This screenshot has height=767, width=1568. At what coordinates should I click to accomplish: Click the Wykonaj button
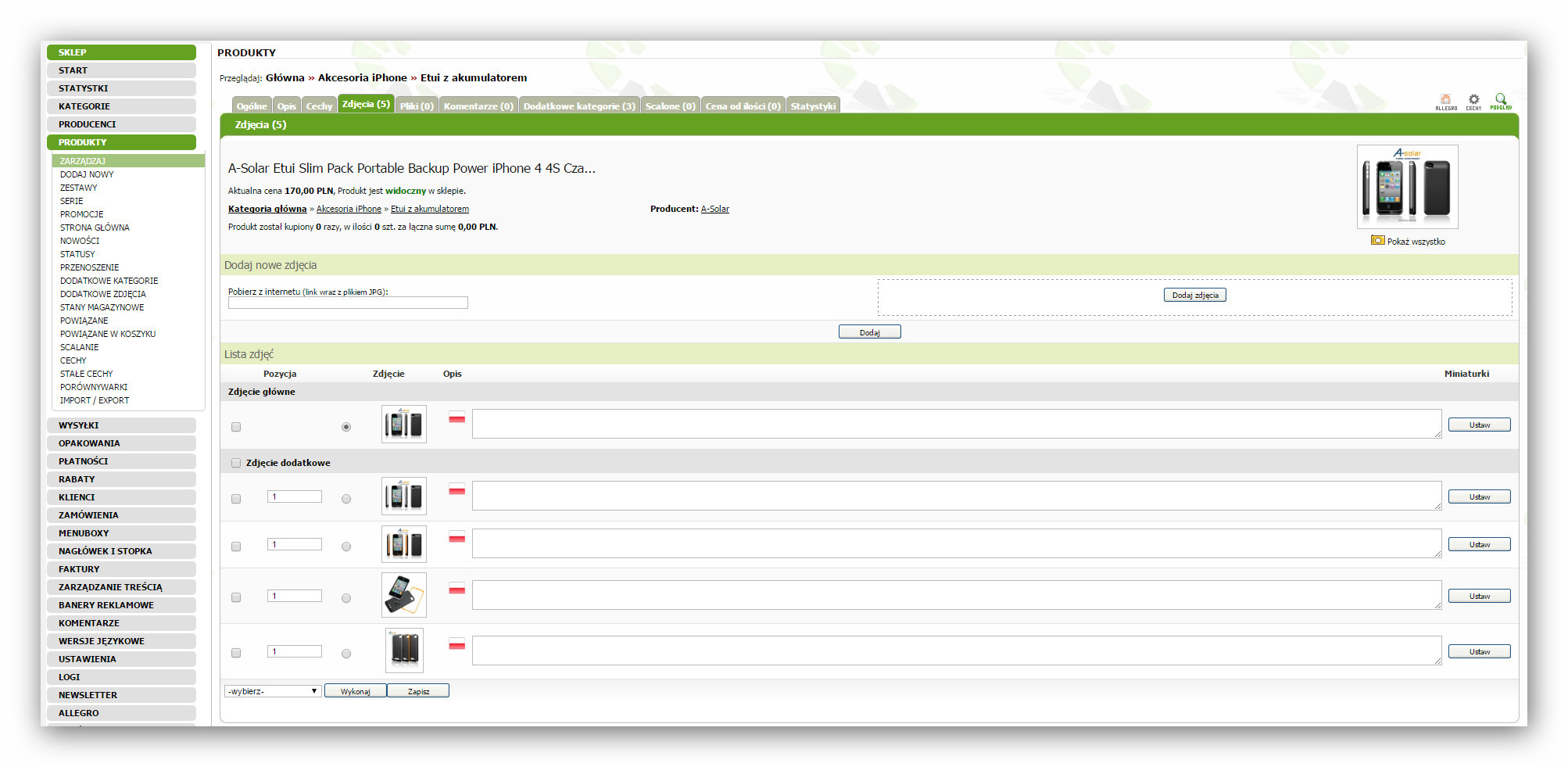(356, 691)
